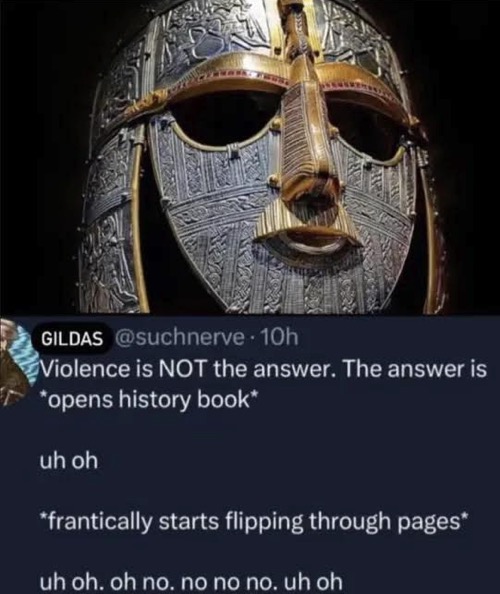The height and width of the screenshot is (594, 500).
Task: Click the word "history" in the tweet
Action: (x=155, y=400)
